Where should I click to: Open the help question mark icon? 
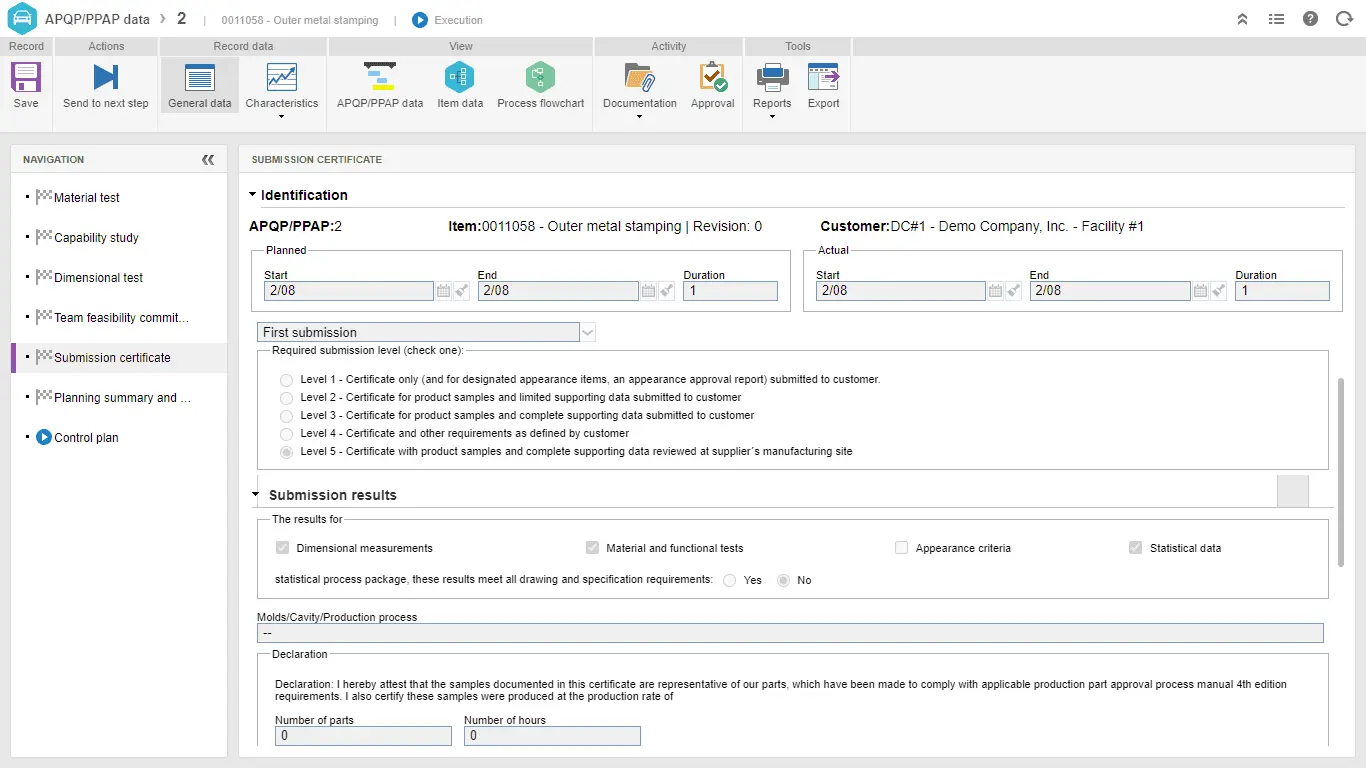1310,19
